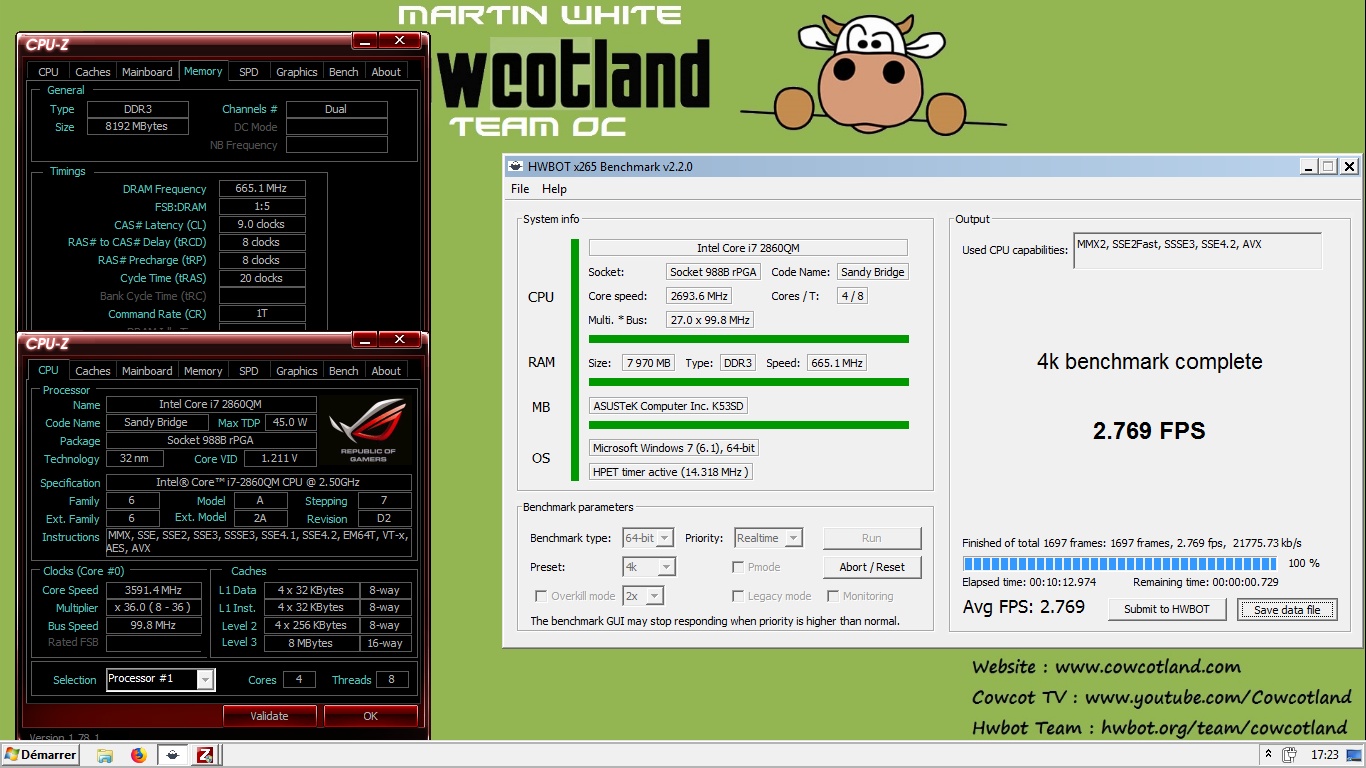
Task: Open Memory tab in CPU-Z processor window
Action: tap(203, 371)
